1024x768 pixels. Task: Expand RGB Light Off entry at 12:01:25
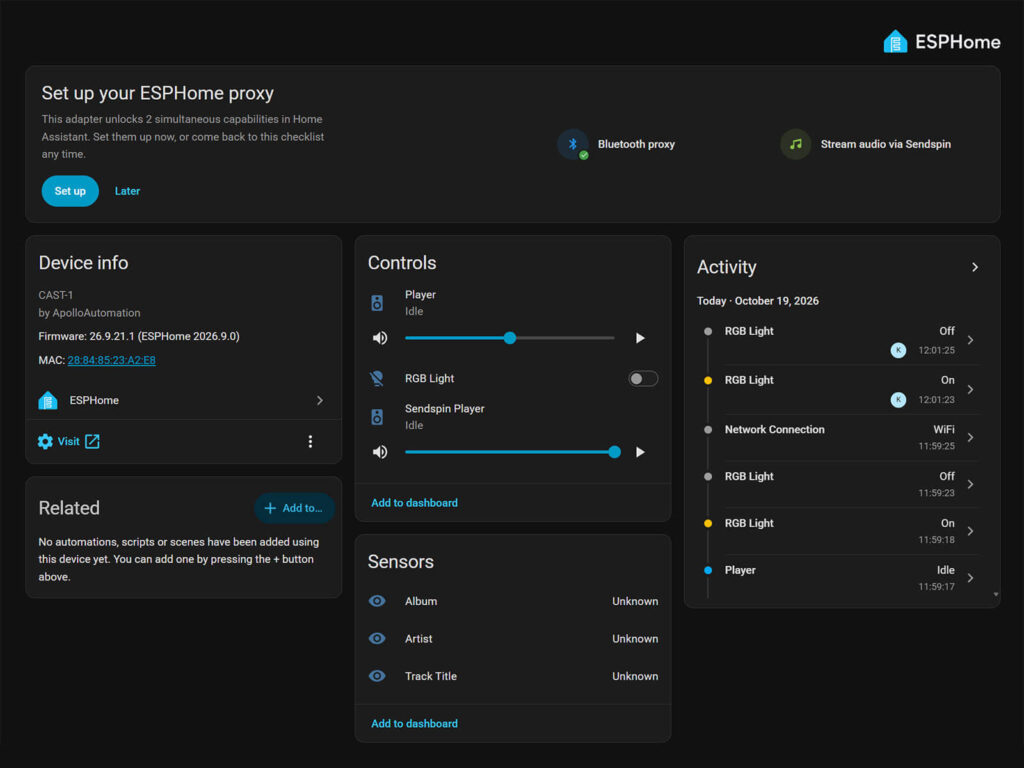coord(970,340)
